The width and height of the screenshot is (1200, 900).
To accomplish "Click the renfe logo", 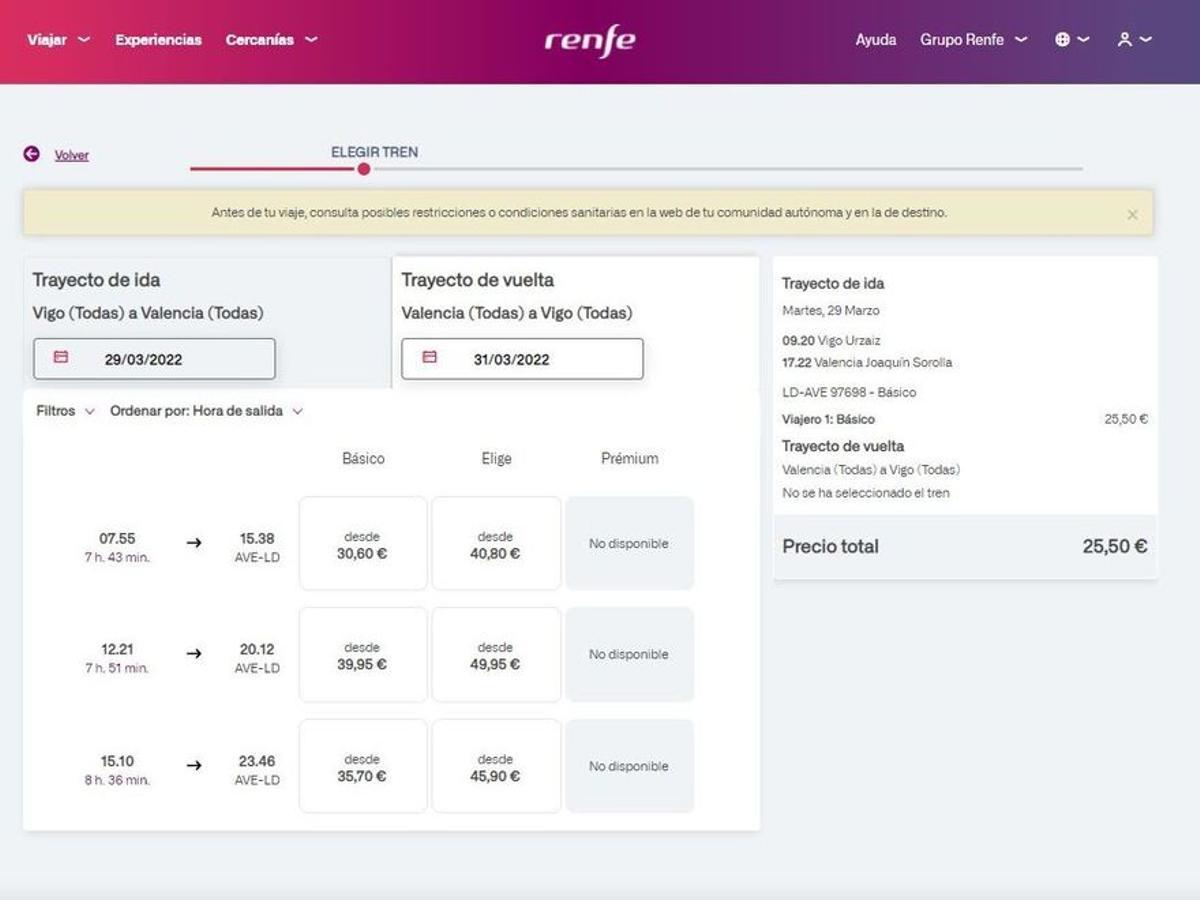I will [590, 39].
